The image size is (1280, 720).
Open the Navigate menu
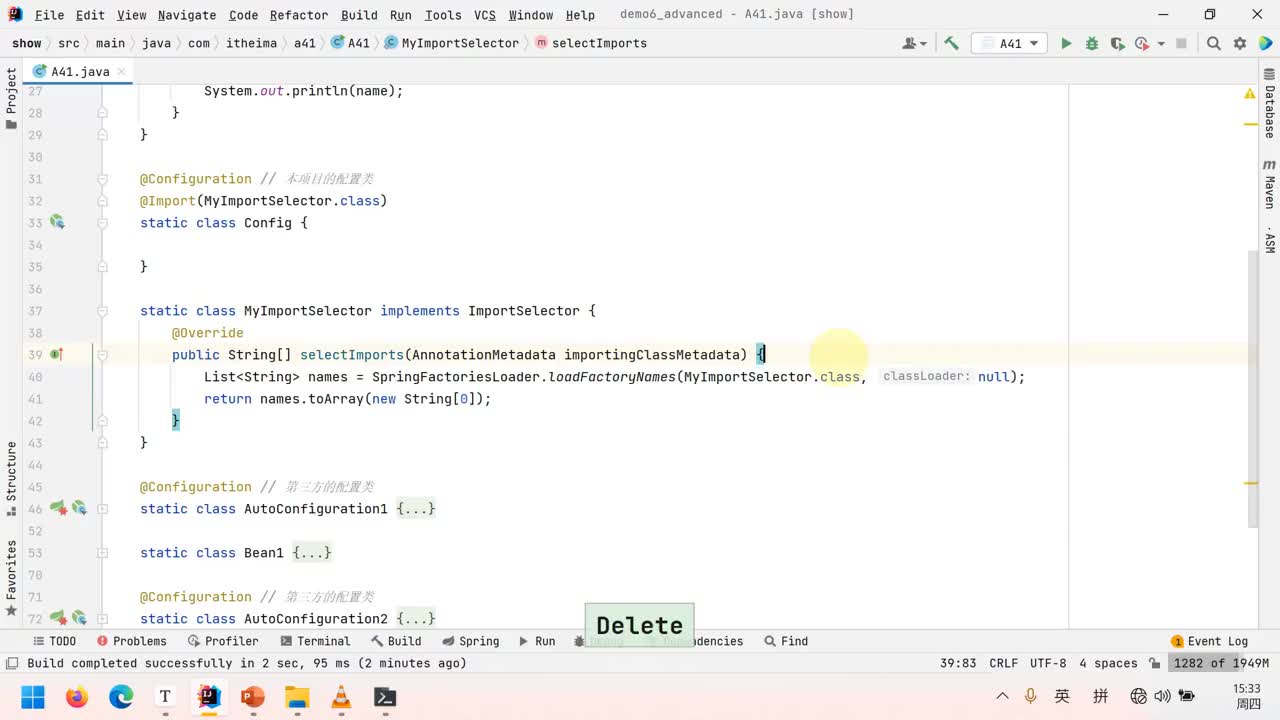tap(186, 15)
